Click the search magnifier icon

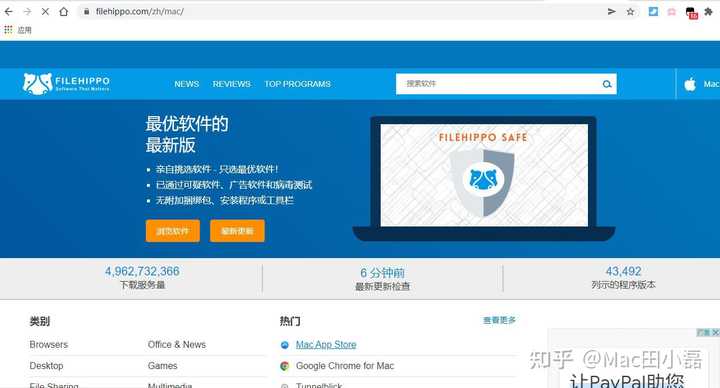pyautogui.click(x=607, y=84)
